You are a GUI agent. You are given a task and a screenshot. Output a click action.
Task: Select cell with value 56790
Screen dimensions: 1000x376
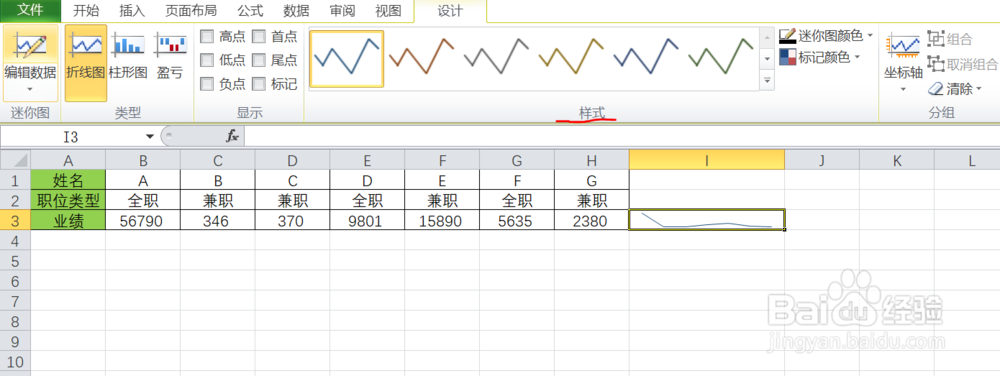point(143,221)
